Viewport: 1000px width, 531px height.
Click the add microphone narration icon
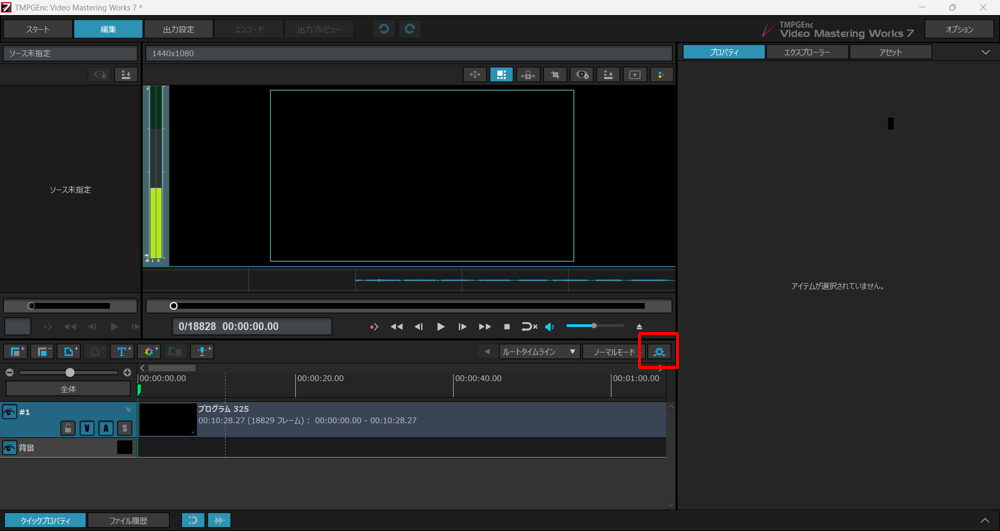[202, 351]
